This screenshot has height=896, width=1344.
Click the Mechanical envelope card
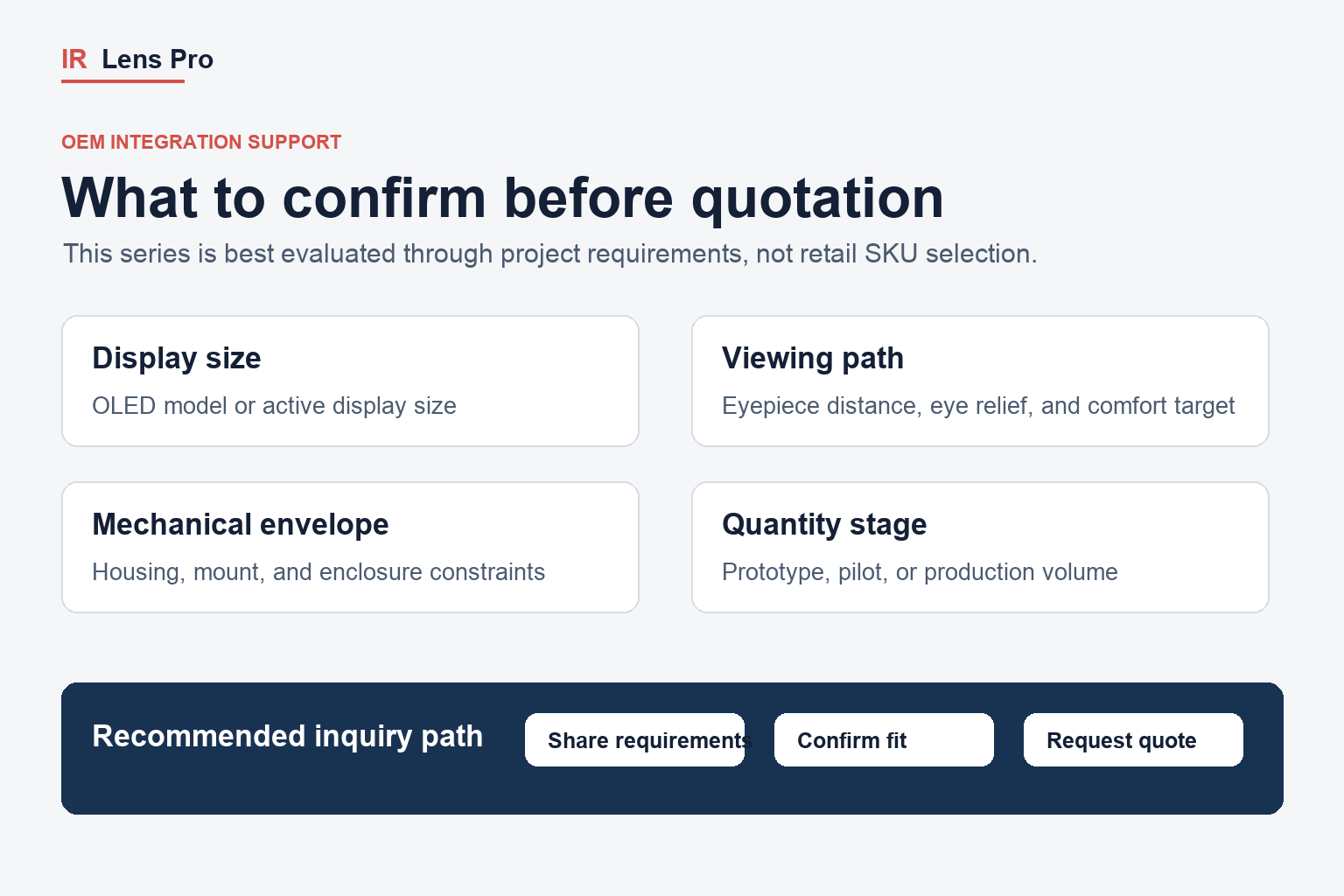coord(350,547)
